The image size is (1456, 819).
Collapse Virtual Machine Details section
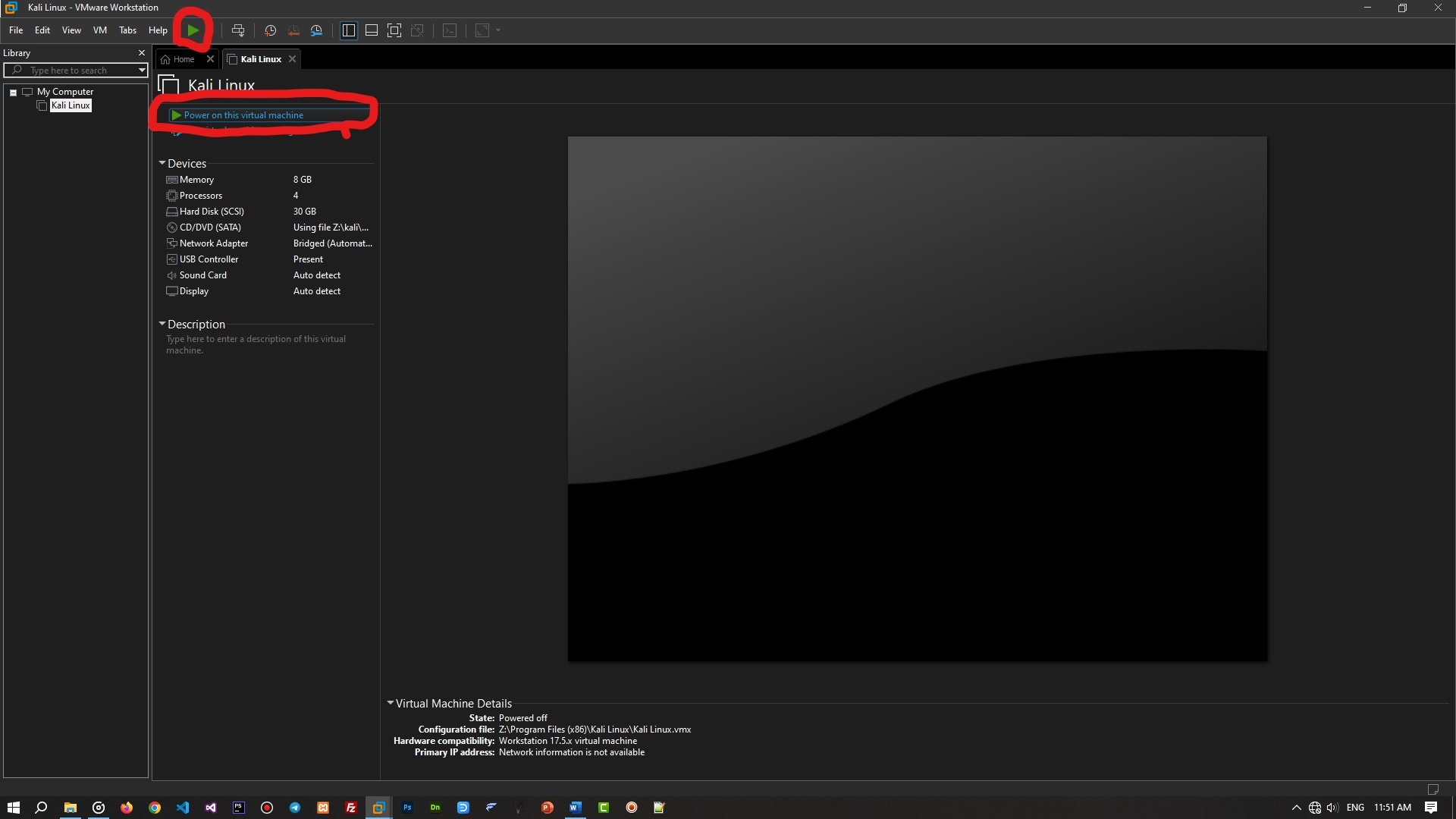391,703
